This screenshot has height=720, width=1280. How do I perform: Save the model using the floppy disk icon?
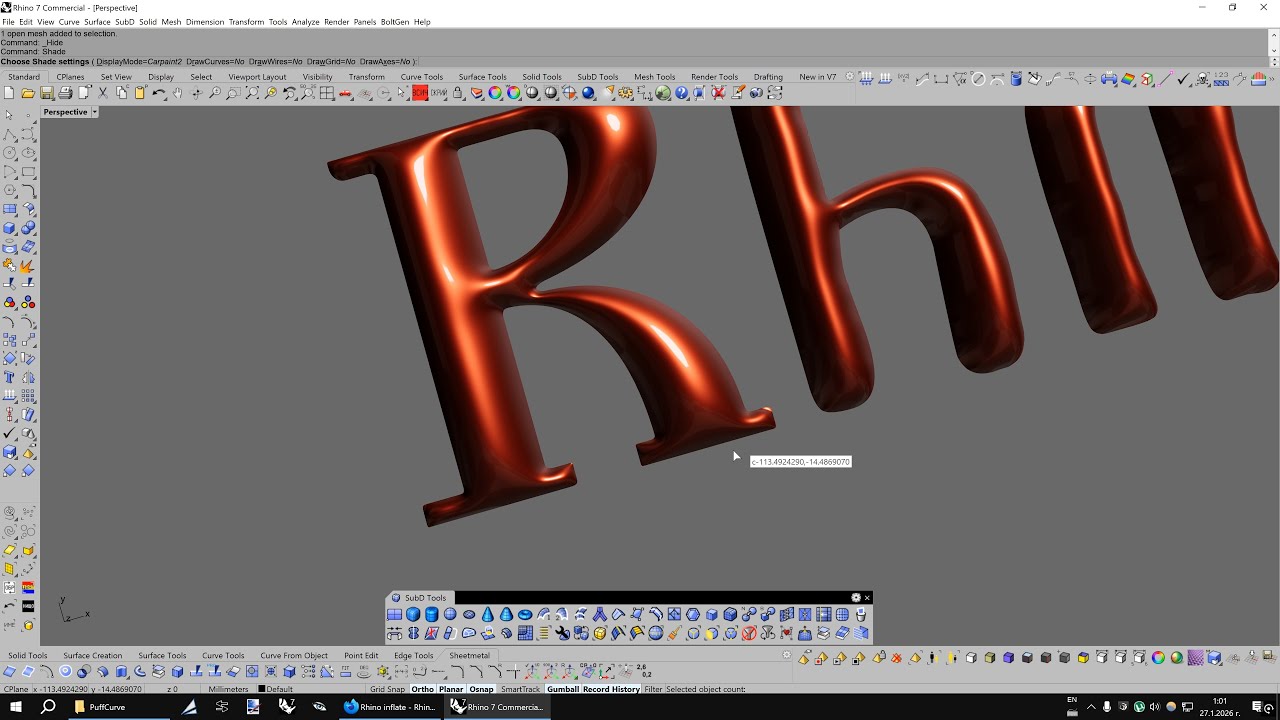[x=46, y=93]
